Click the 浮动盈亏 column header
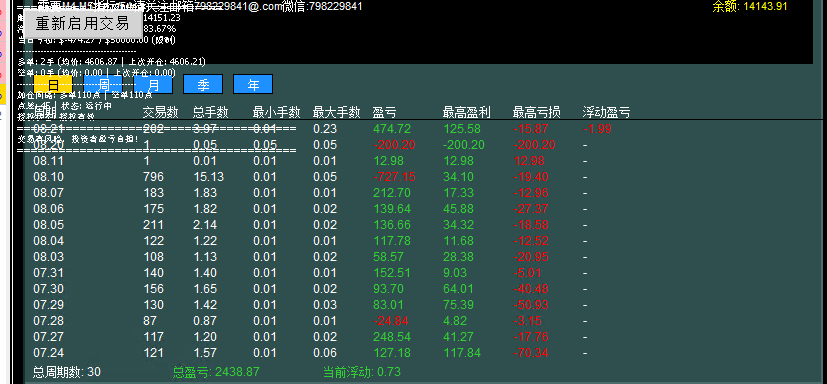This screenshot has width=827, height=384. [x=607, y=112]
